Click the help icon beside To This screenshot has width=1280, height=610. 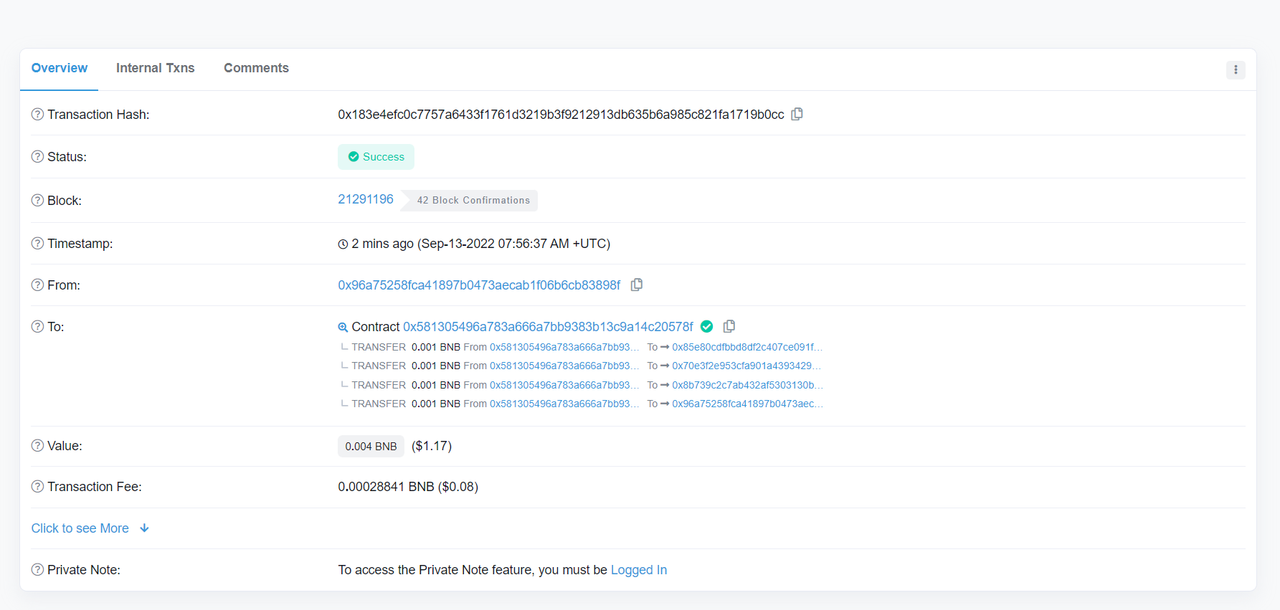point(38,327)
